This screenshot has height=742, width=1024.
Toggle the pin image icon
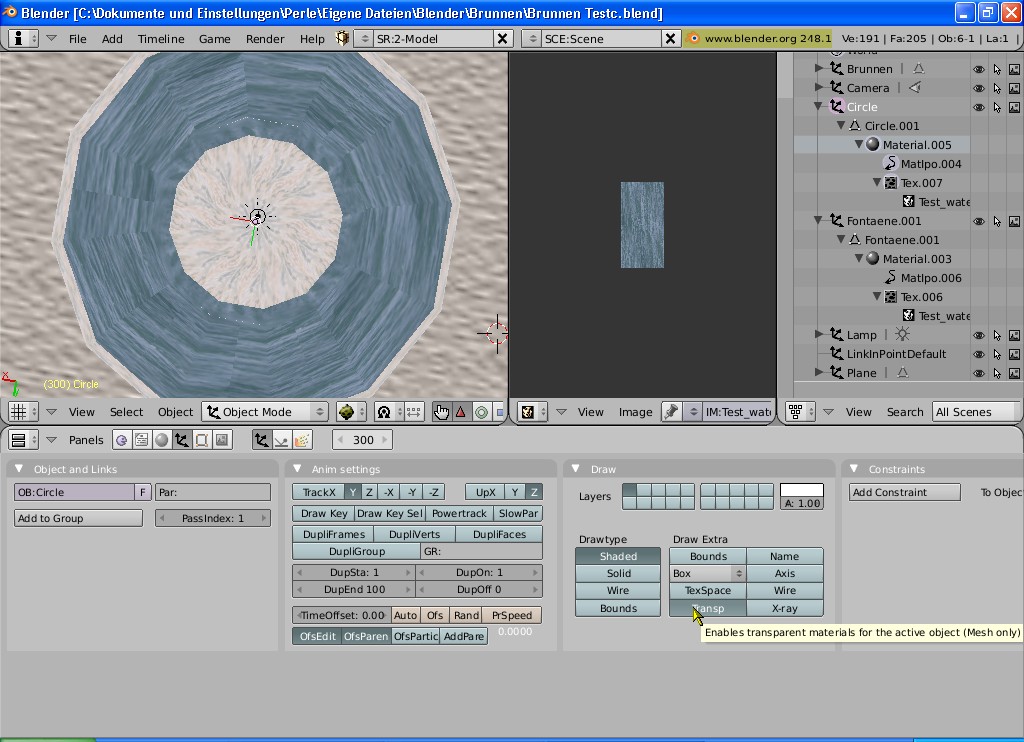671,412
